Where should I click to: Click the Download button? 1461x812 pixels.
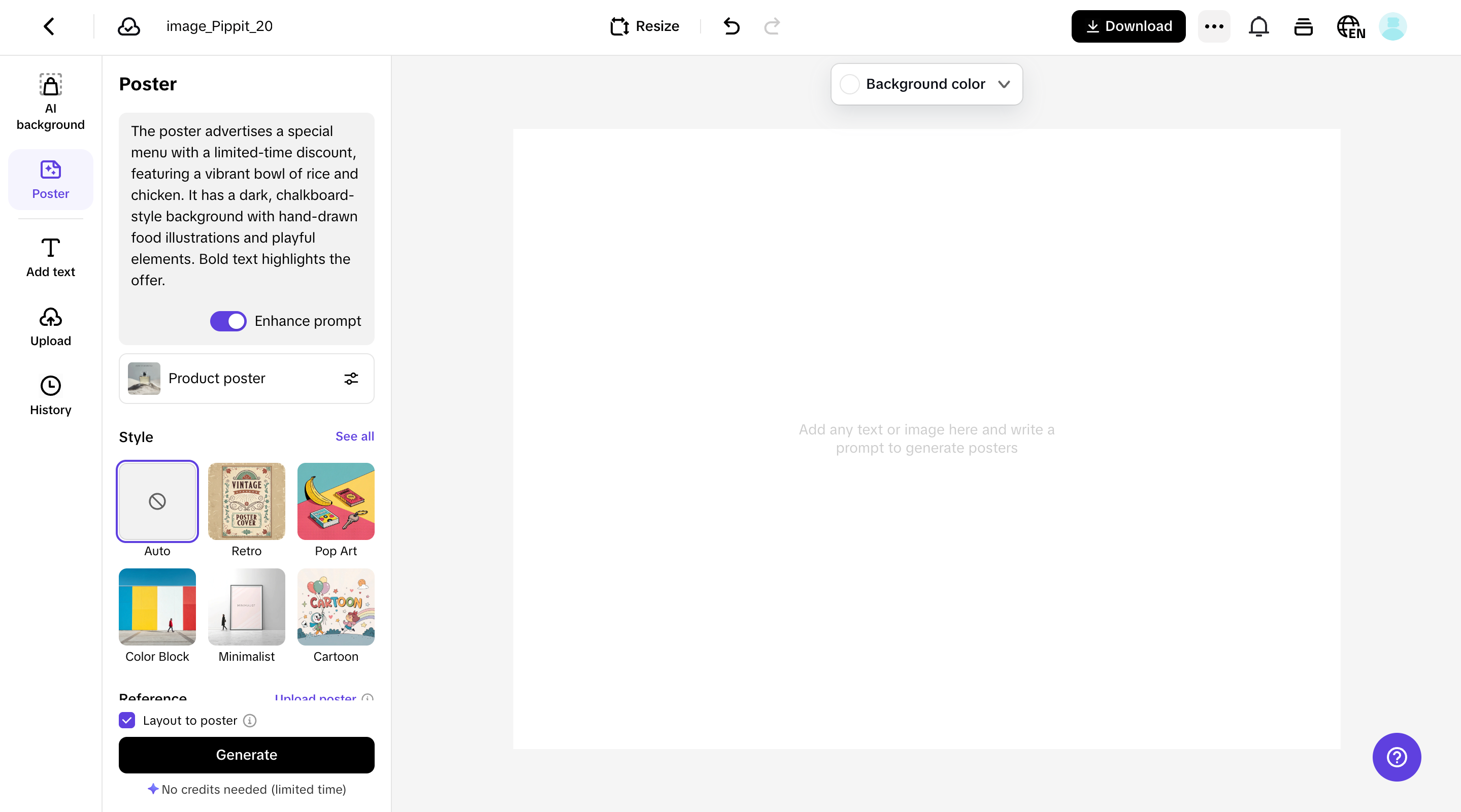1128,26
